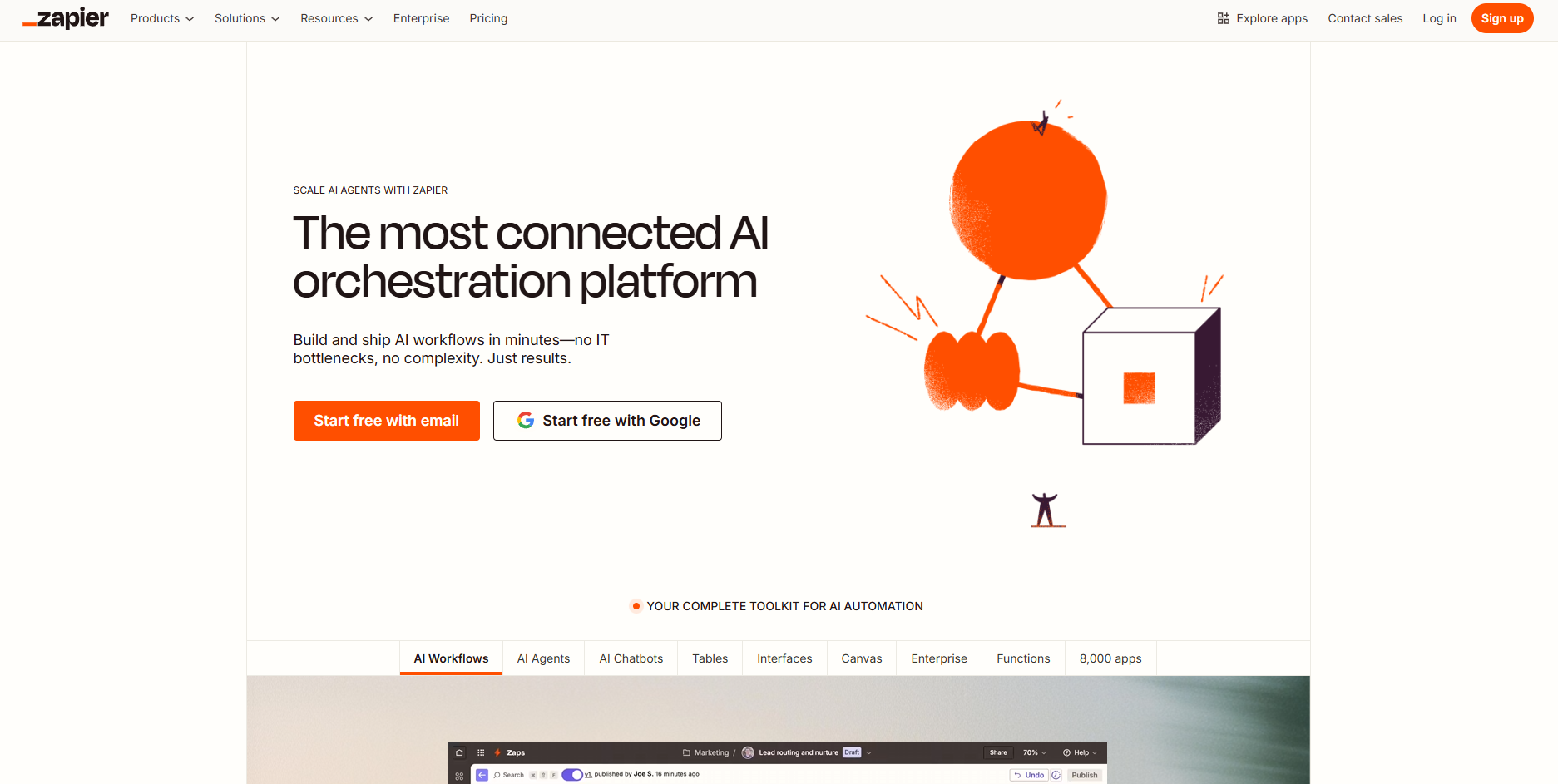Toggle the v1 published switch
Image resolution: width=1558 pixels, height=784 pixels.
[572, 775]
